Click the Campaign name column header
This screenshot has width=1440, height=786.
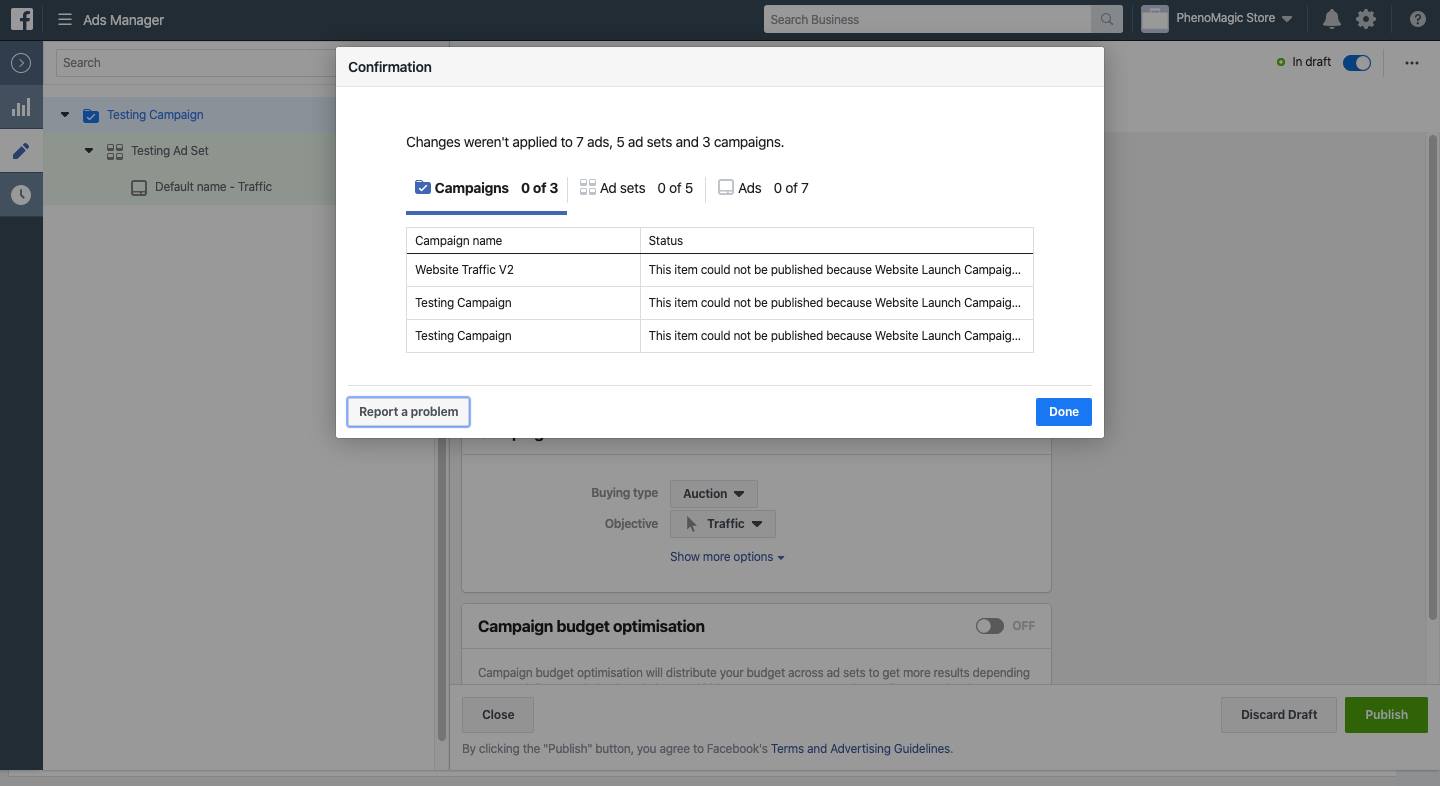tap(523, 241)
